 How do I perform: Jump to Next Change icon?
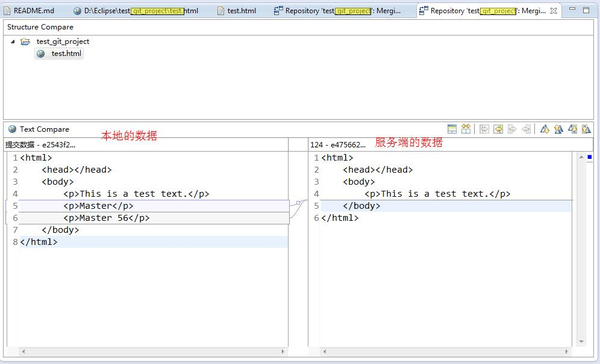[x=572, y=129]
